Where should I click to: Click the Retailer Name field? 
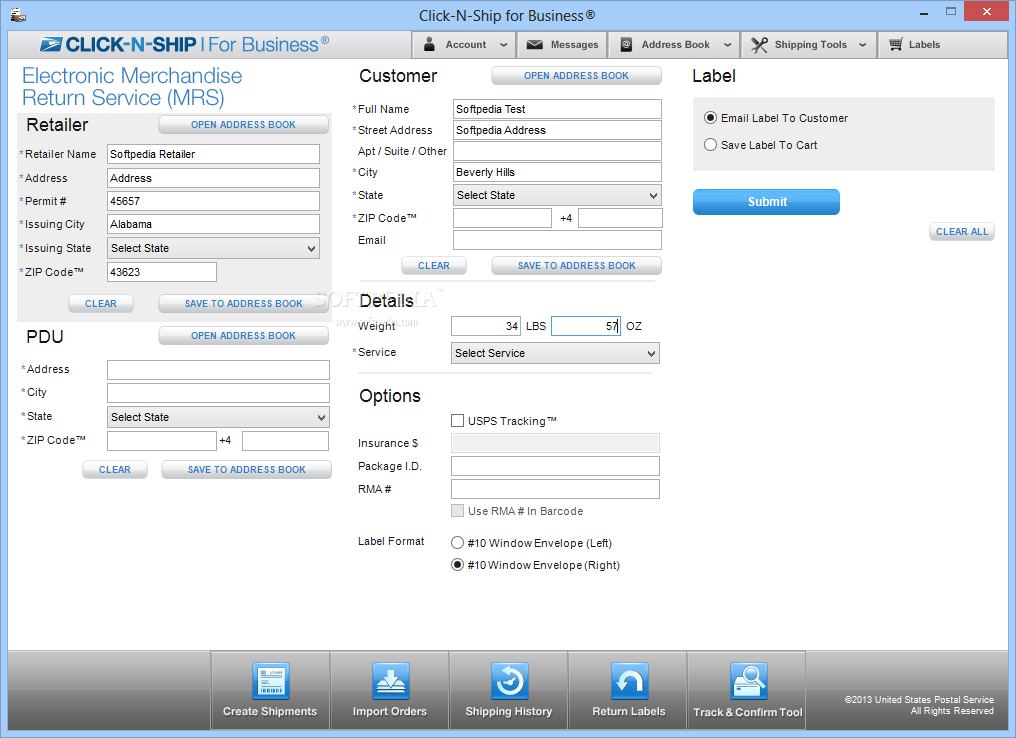(x=213, y=154)
